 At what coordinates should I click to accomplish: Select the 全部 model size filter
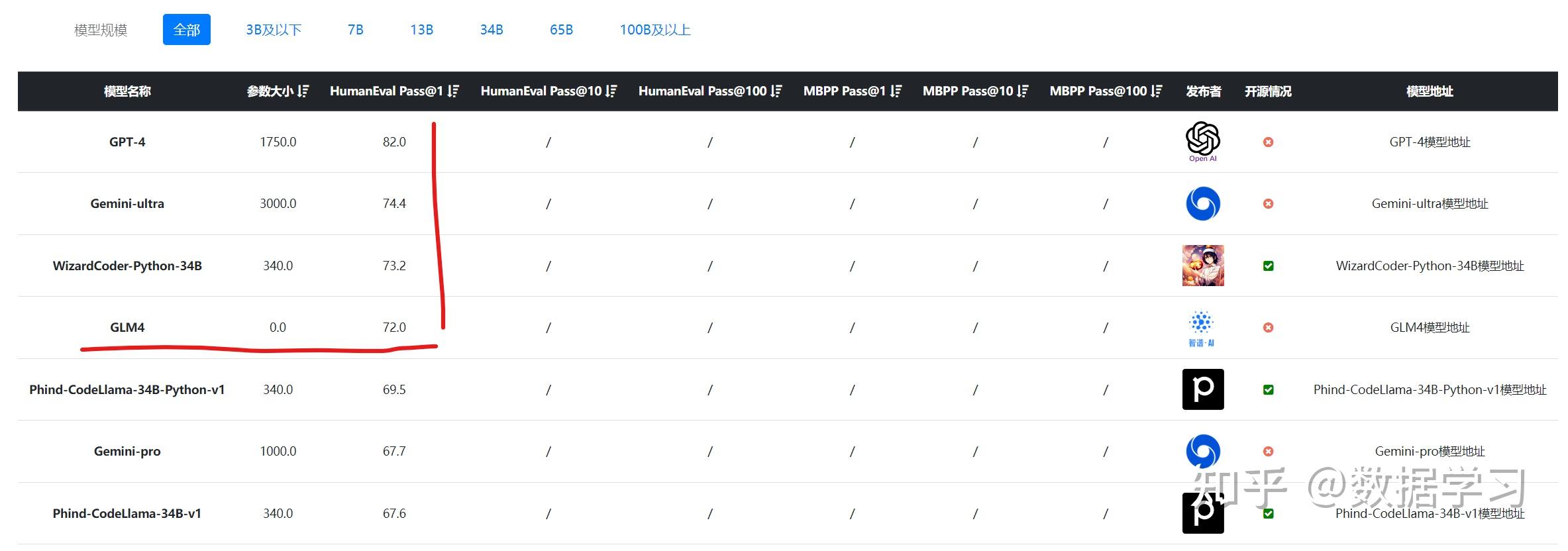(187, 30)
